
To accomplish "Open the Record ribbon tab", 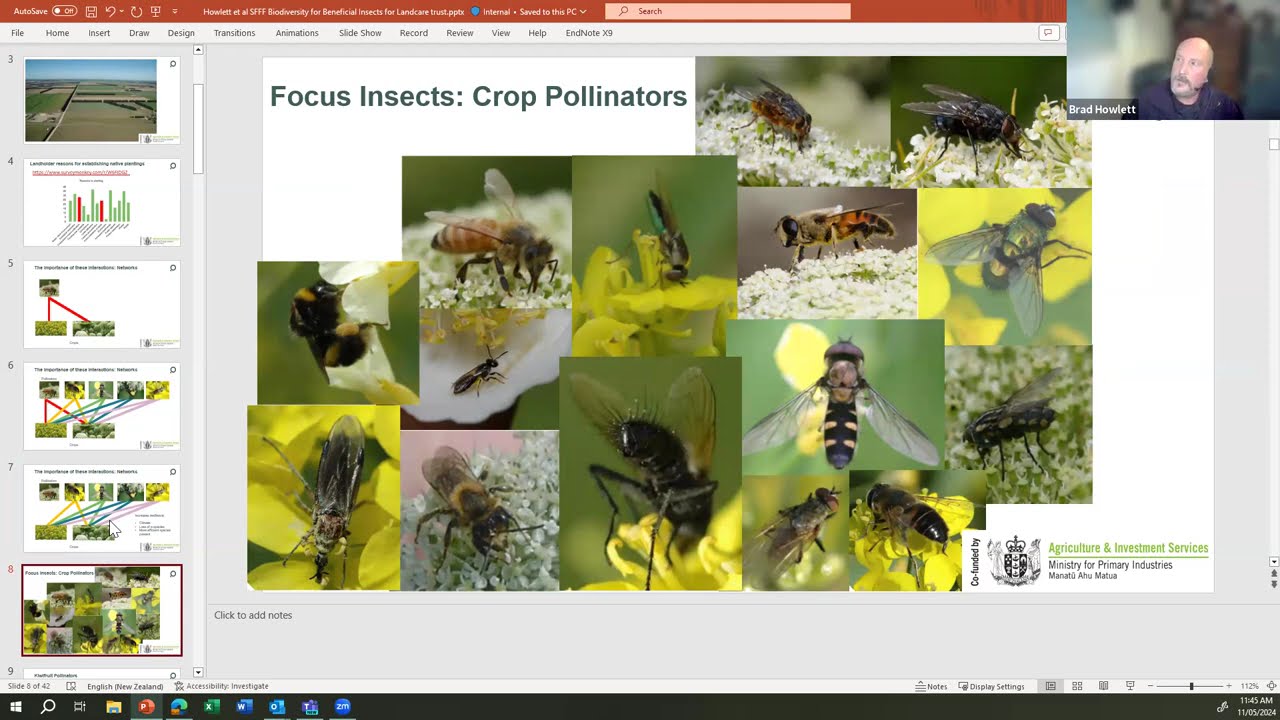I will pos(413,33).
